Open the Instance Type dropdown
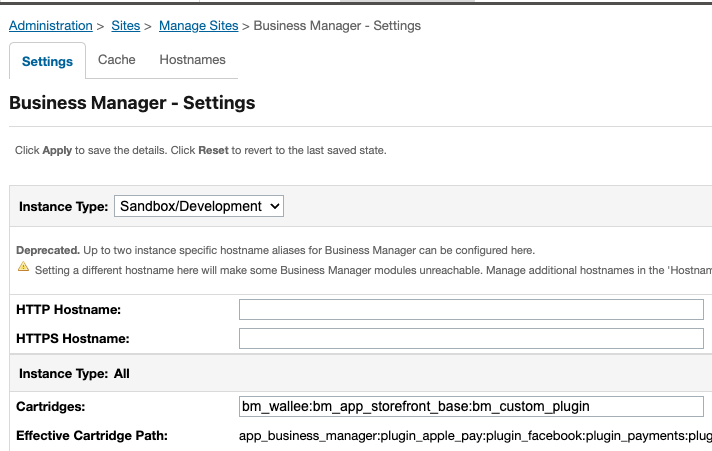 (199, 206)
